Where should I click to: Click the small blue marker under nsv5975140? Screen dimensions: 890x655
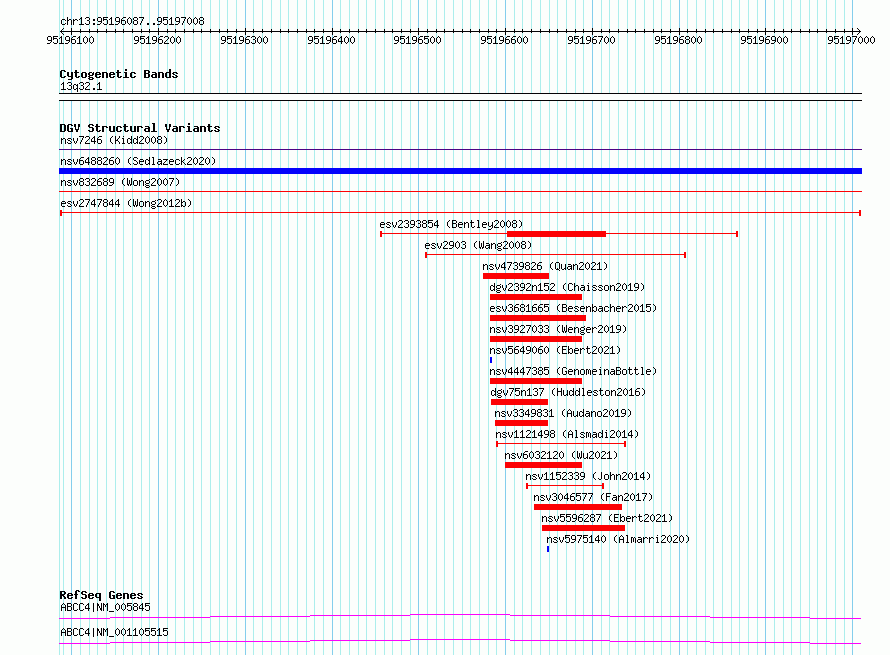tap(548, 549)
